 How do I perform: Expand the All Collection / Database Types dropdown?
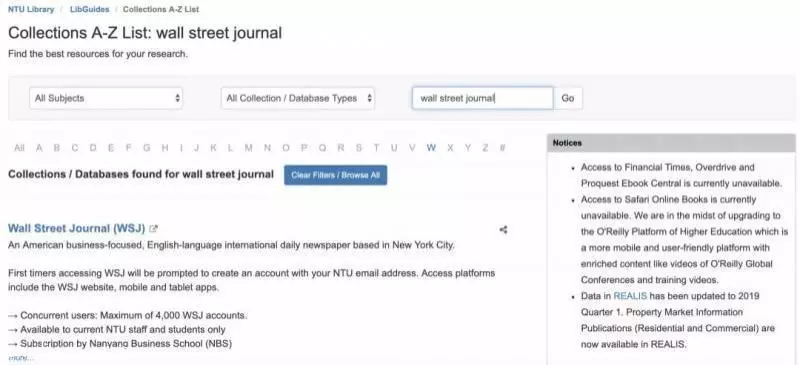(x=298, y=98)
